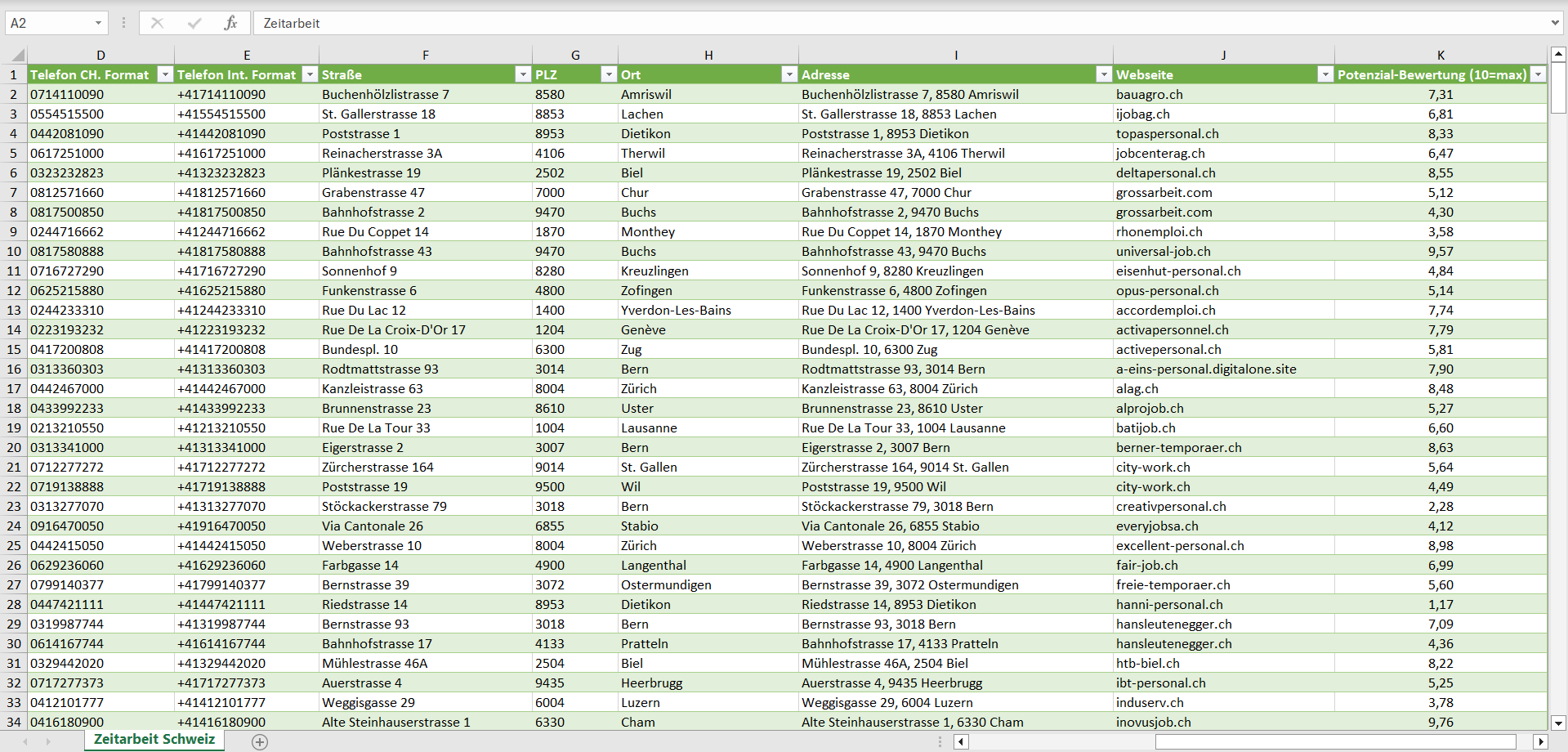Click Ort cell Ostermundigen
The height and width of the screenshot is (752, 1568).
[x=708, y=584]
